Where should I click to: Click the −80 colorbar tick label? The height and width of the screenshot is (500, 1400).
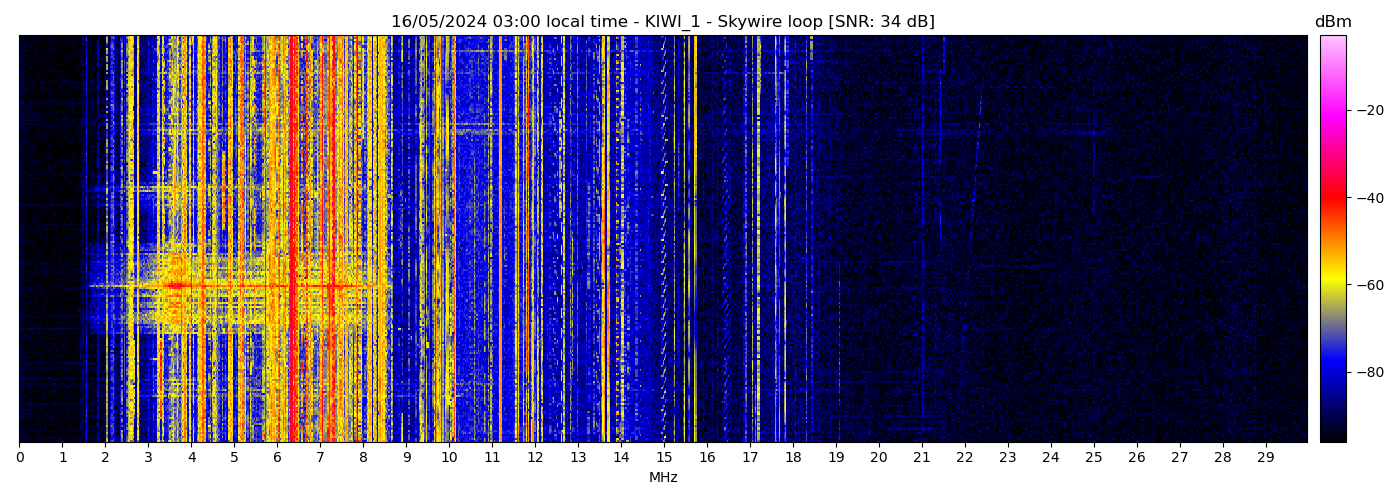pyautogui.click(x=1367, y=372)
